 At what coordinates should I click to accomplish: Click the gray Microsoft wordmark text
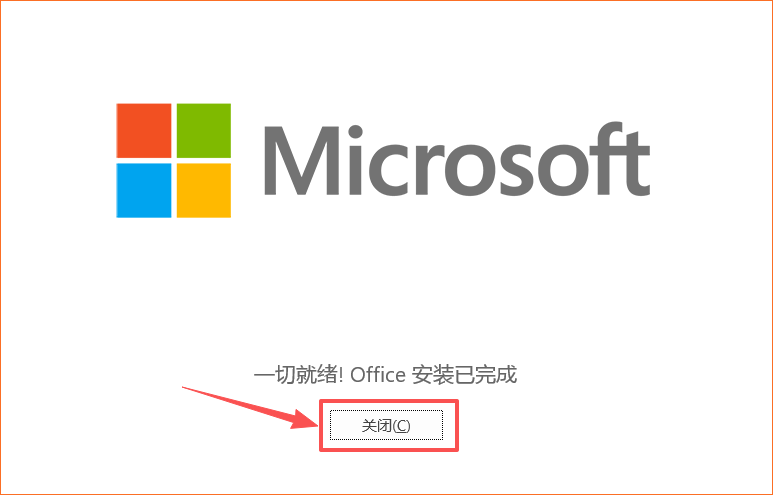tap(457, 159)
